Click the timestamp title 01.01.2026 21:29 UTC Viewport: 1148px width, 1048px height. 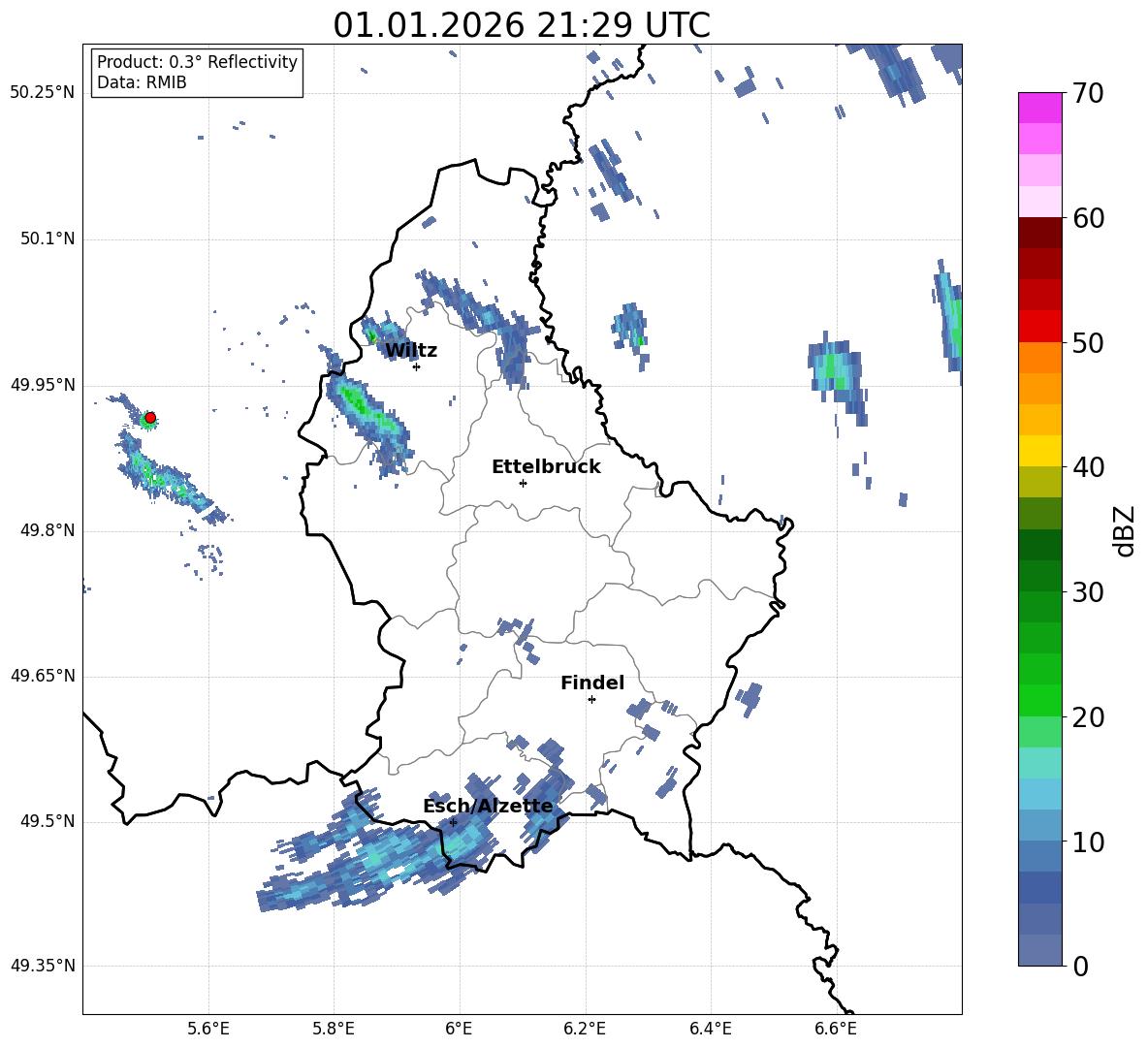[x=522, y=25]
